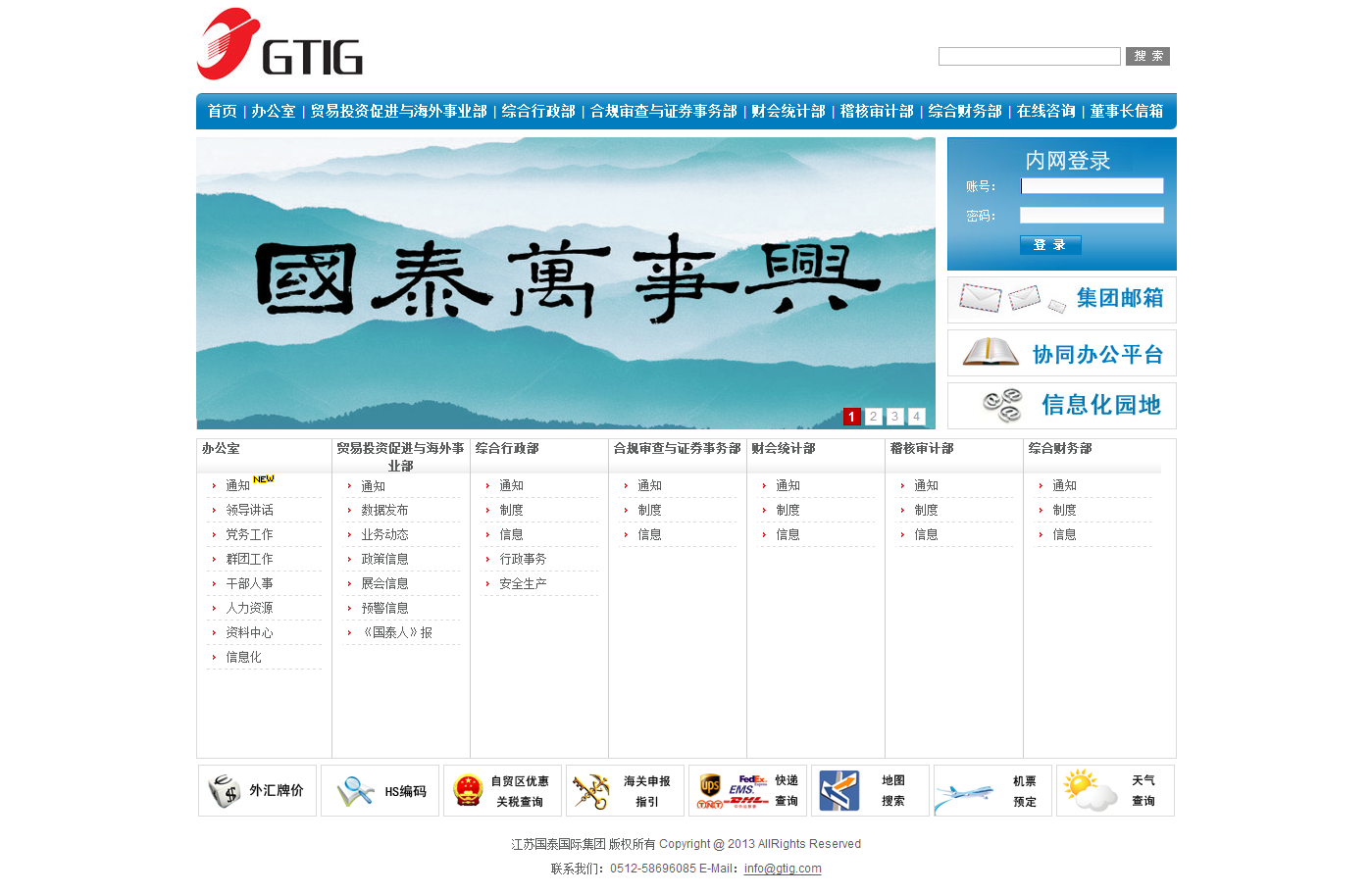This screenshot has height=895, width=1372.
Task: Open 天气查询 sun cloud icon
Action: click(1091, 790)
